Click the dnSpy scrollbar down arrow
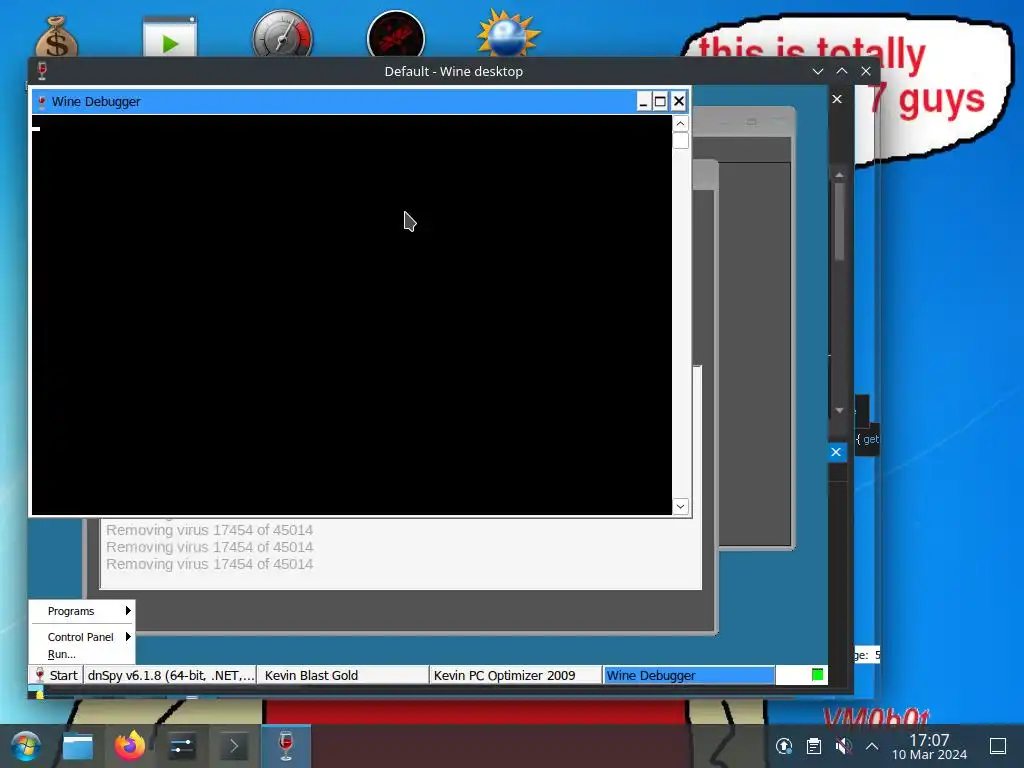This screenshot has width=1024, height=768. point(839,411)
